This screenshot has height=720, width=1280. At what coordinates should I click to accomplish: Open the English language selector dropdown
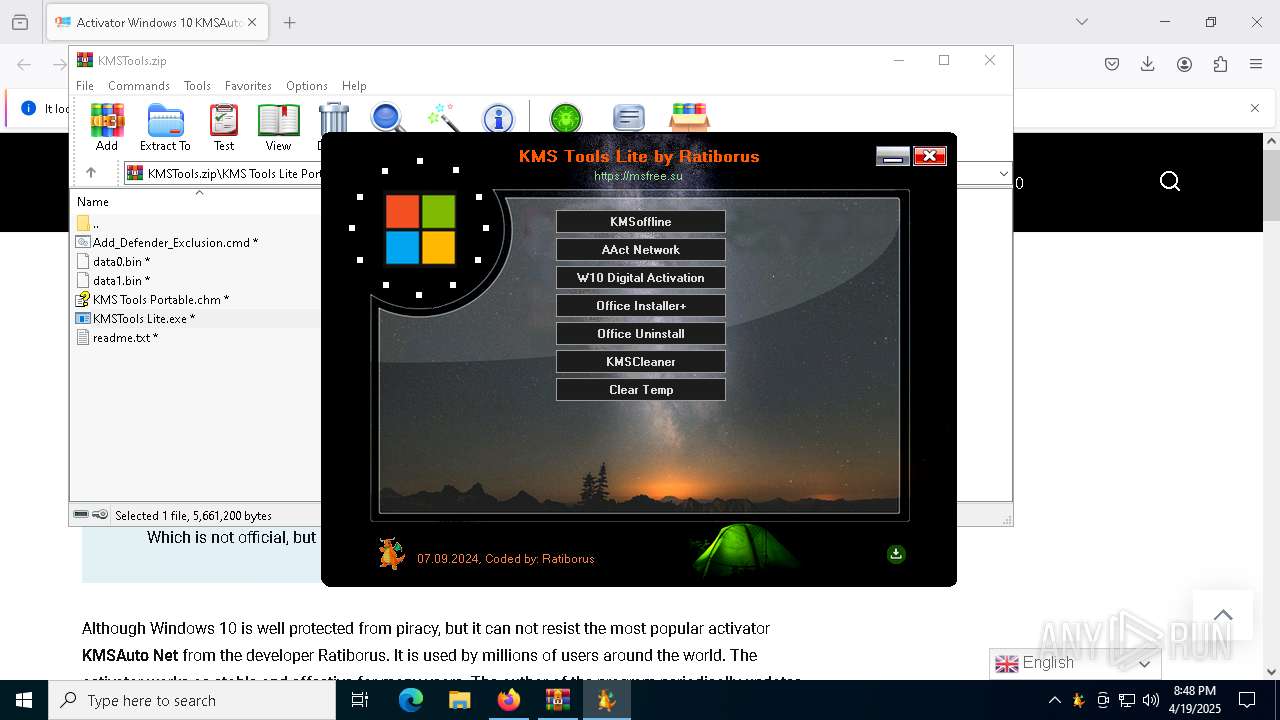[x=1076, y=663]
